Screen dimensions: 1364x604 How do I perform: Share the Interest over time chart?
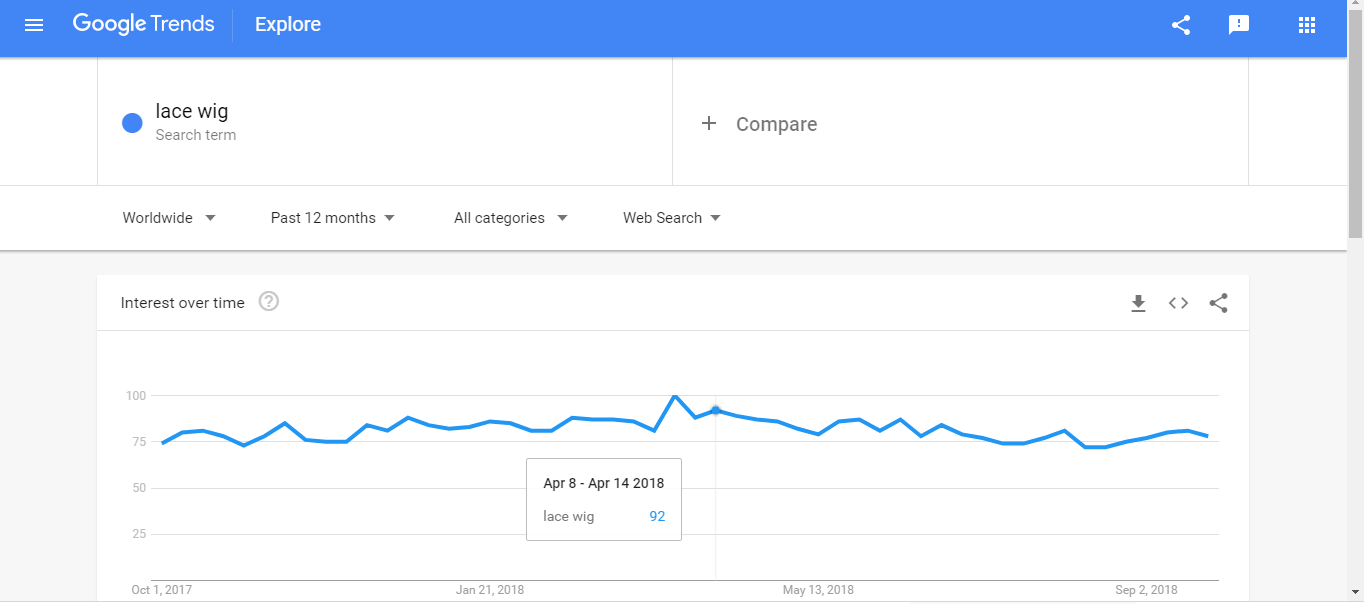[1218, 303]
